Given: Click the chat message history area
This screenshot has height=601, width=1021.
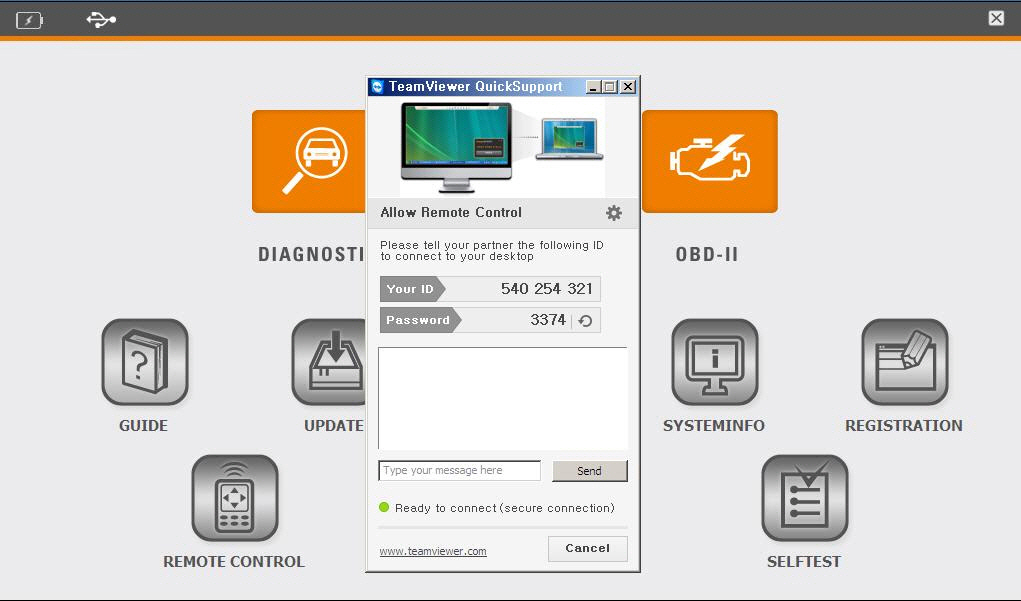Looking at the screenshot, I should [502, 398].
